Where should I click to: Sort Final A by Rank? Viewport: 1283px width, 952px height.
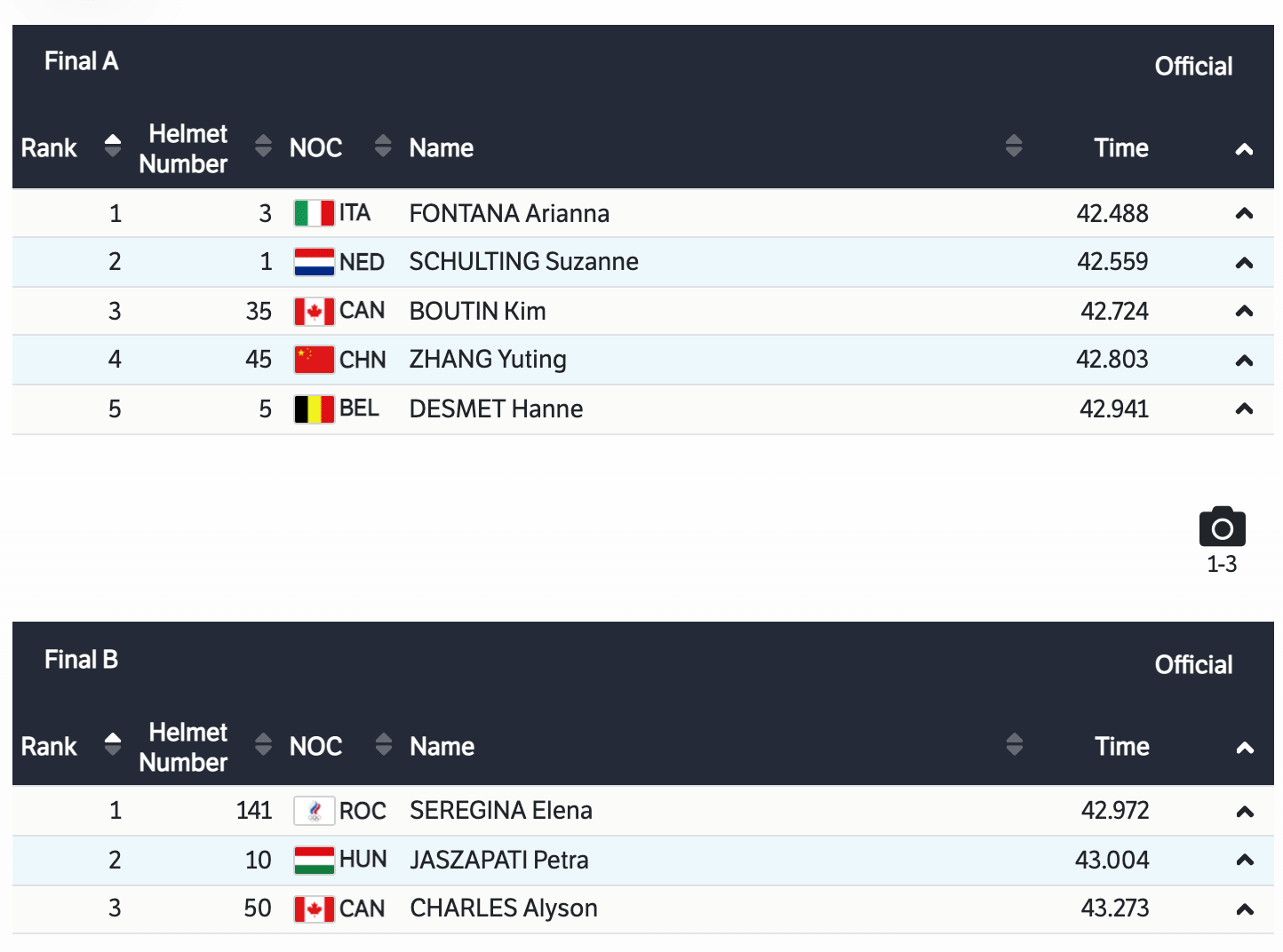tap(113, 146)
